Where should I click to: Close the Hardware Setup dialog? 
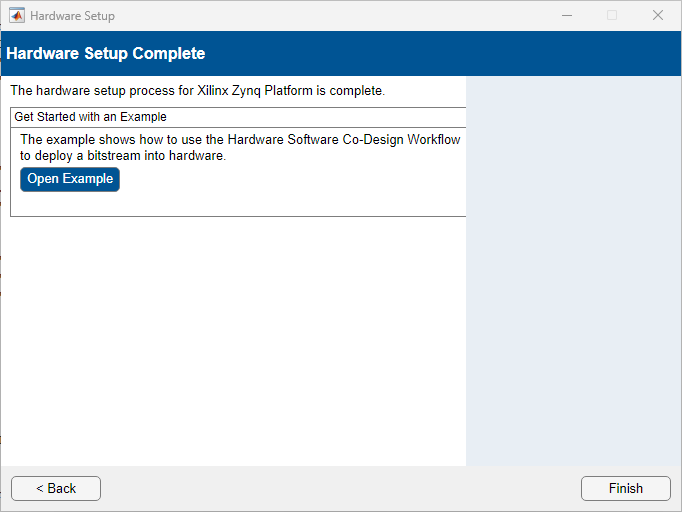click(x=658, y=16)
